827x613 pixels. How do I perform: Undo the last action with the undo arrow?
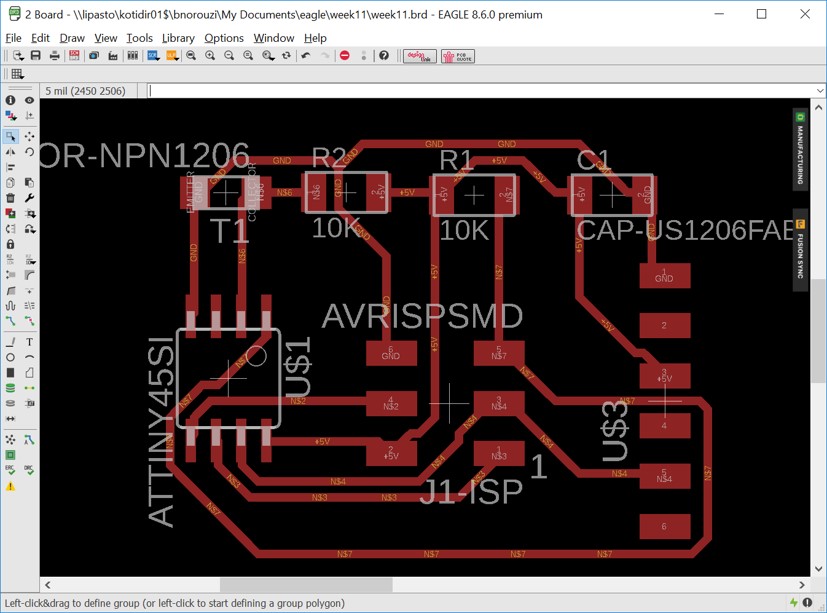(306, 55)
